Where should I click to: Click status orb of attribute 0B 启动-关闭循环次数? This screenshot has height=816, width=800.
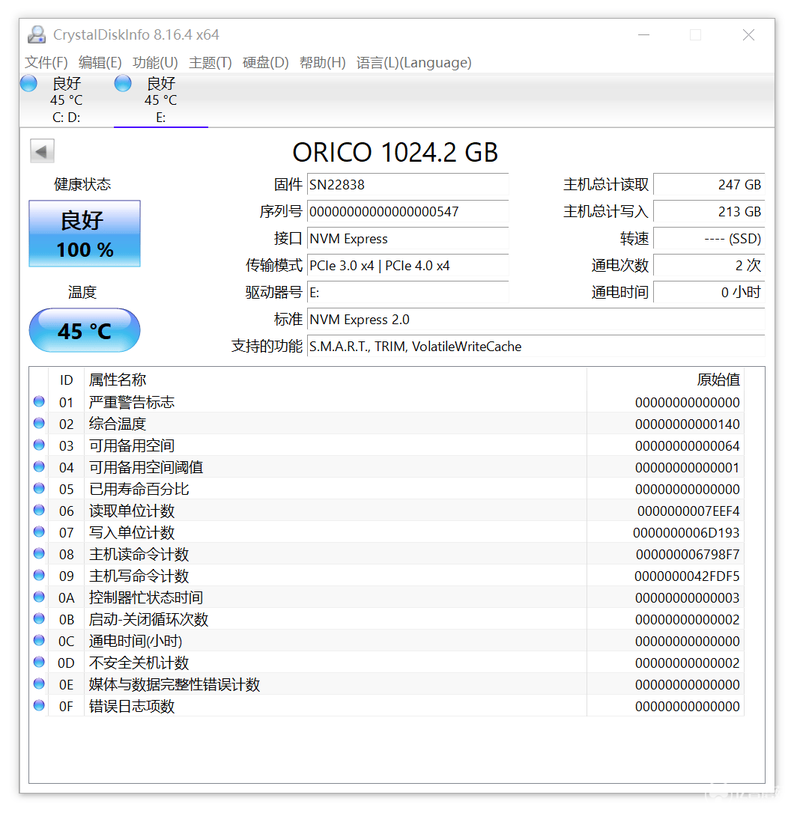[x=39, y=619]
